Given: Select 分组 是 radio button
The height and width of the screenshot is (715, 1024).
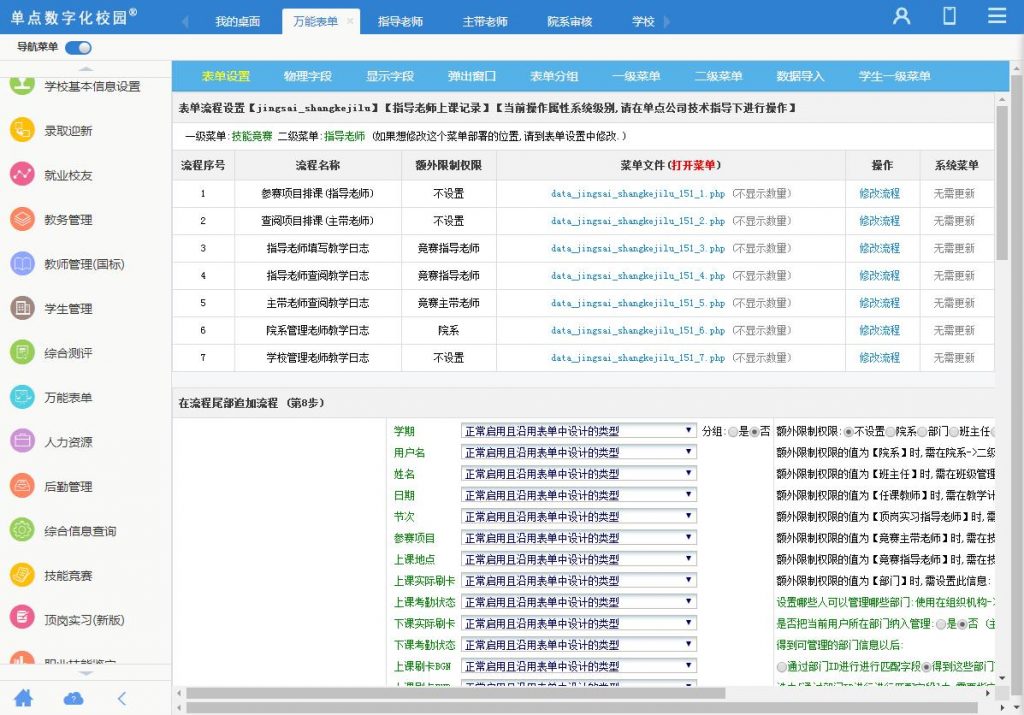Looking at the screenshot, I should pyautogui.click(x=733, y=432).
